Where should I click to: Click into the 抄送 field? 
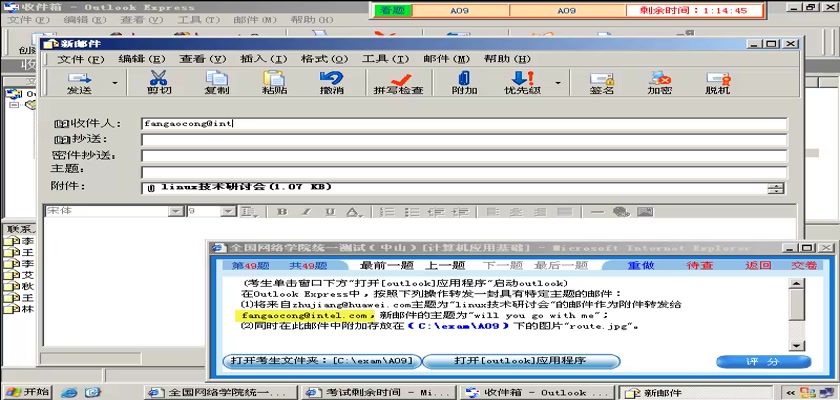coord(464,140)
